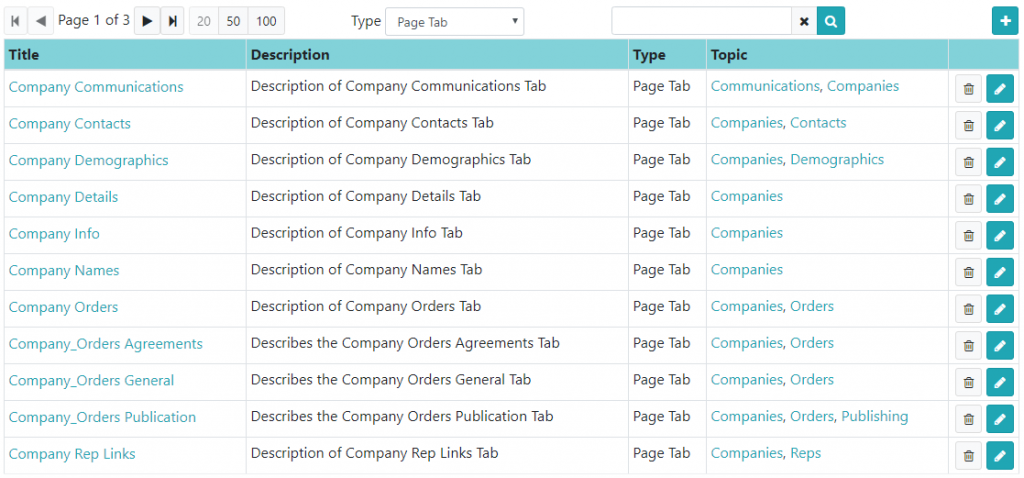Advance to the next page
Viewport: 1024px width, 478px height.
click(x=147, y=22)
